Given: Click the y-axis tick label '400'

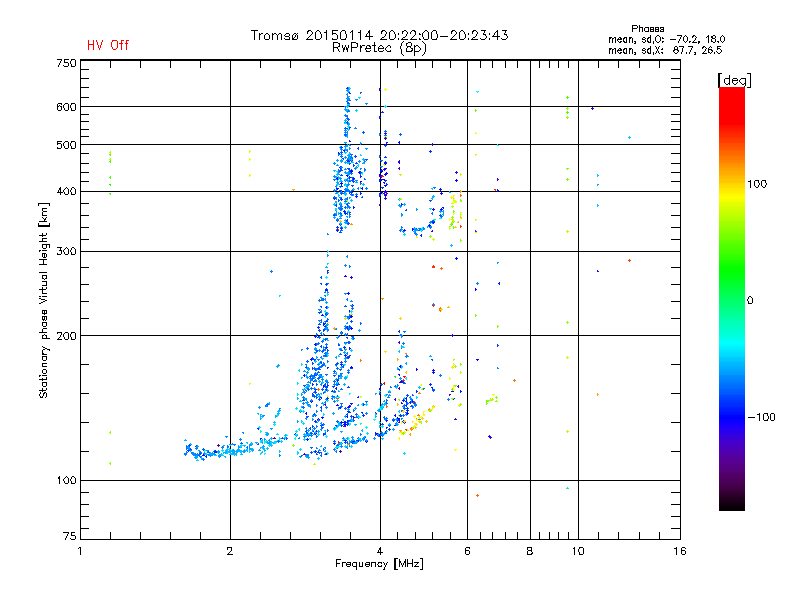Looking at the screenshot, I should pos(66,191).
